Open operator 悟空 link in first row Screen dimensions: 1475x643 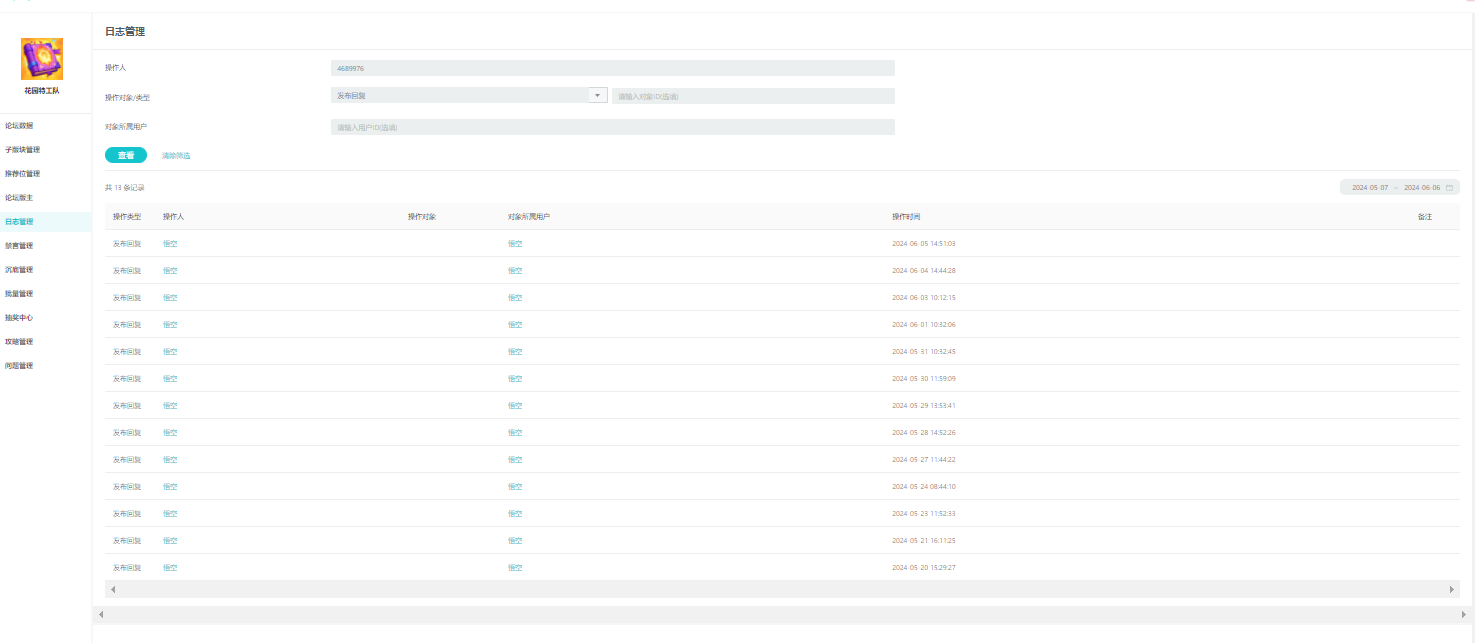tap(170, 244)
